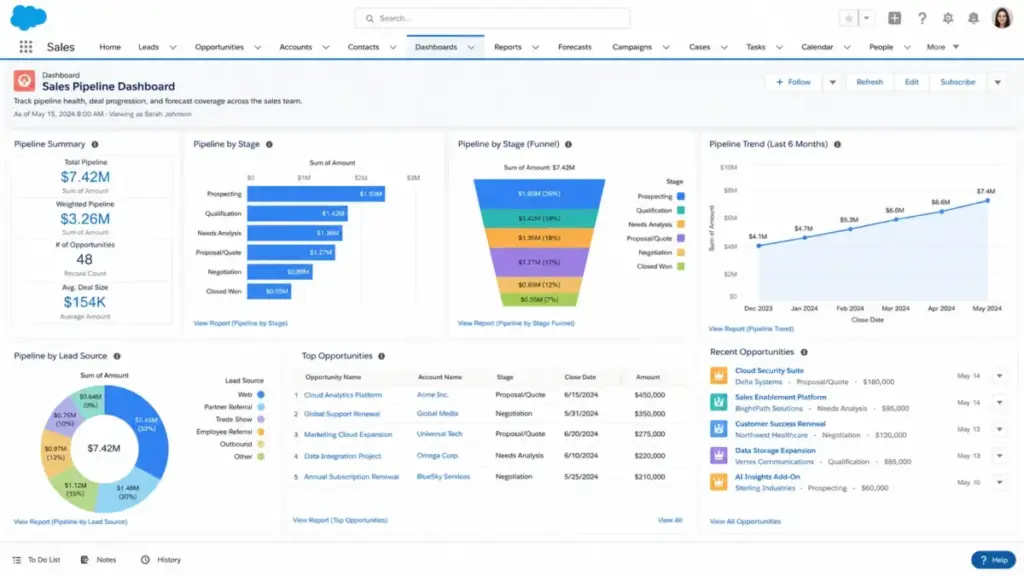This screenshot has width=1024, height=576.
Task: Click the Amount column header
Action: pos(648,377)
